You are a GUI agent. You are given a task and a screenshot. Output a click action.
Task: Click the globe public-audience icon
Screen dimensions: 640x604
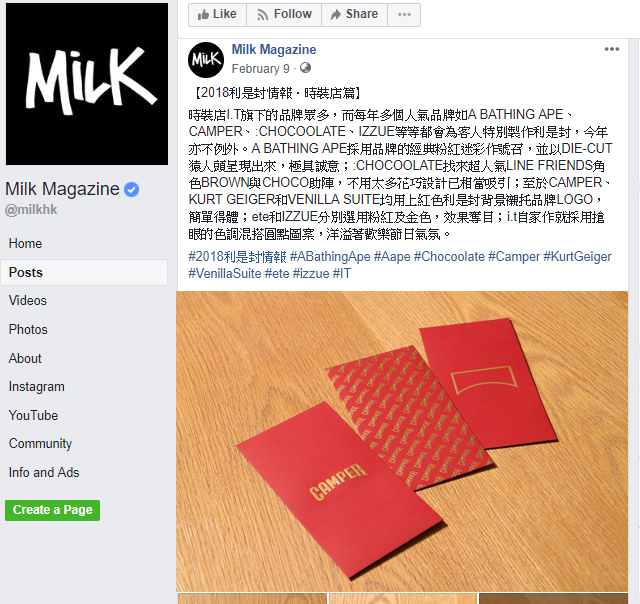coord(305,68)
